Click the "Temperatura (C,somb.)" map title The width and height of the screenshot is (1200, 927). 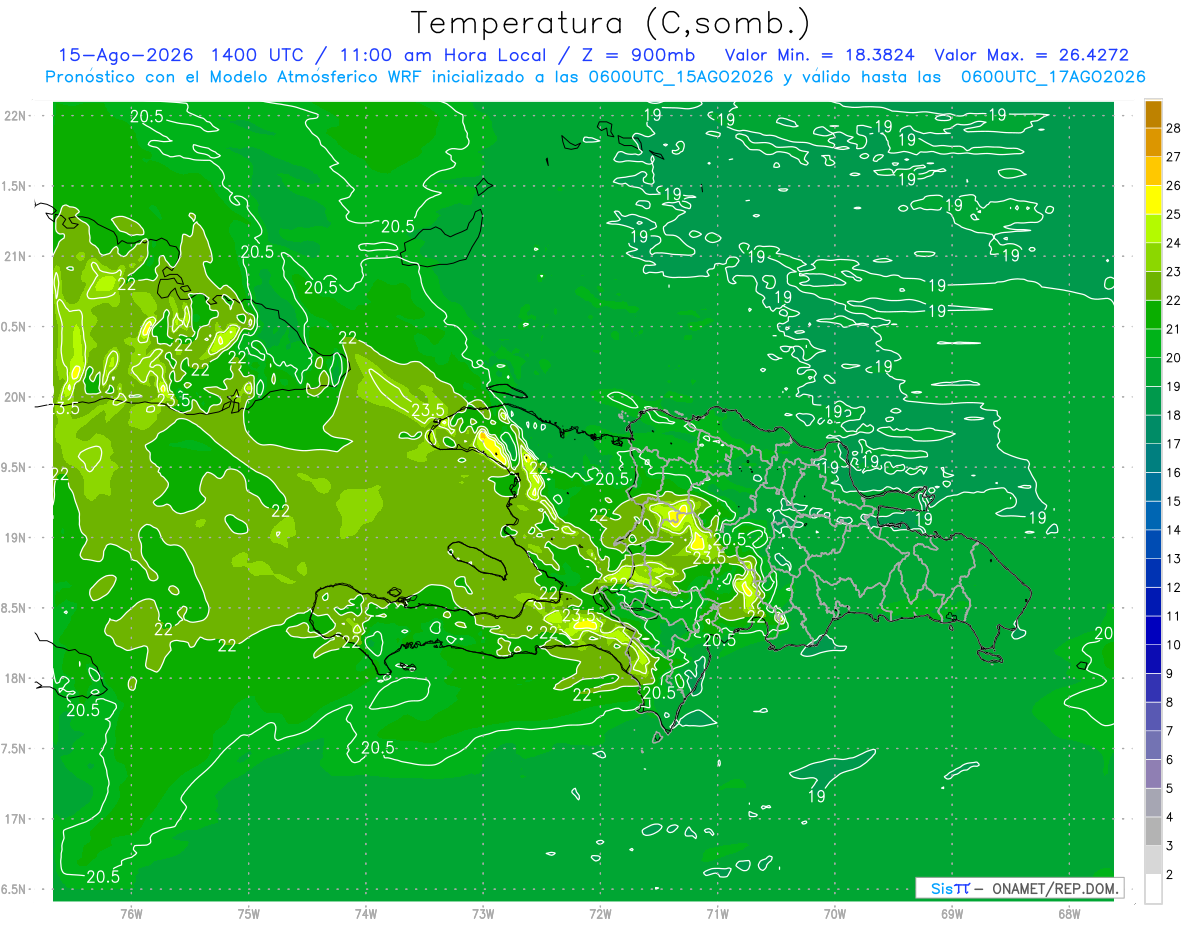click(x=611, y=24)
